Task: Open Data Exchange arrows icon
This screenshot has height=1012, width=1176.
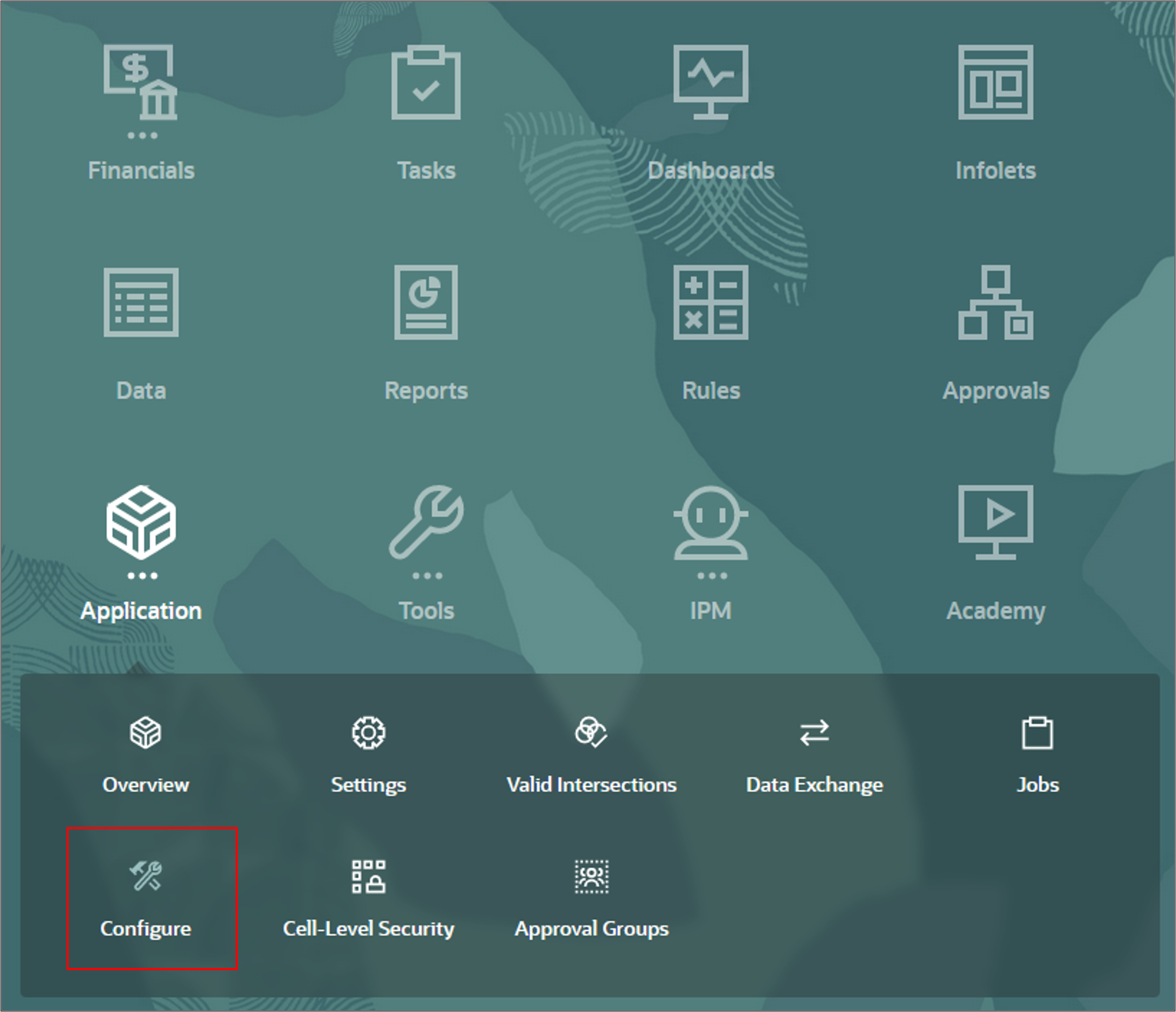Action: pos(814,732)
